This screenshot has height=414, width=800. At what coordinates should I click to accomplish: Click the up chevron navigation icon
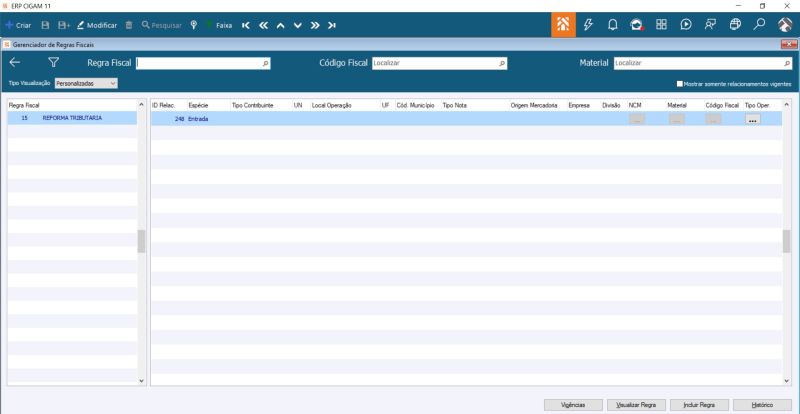coord(280,25)
